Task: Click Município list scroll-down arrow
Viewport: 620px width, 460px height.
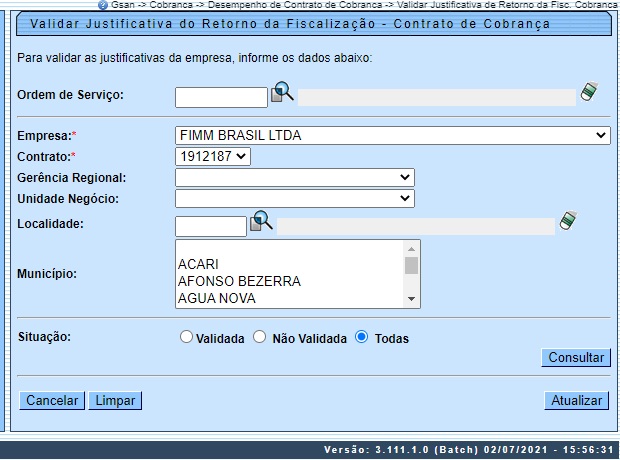Action: pos(411,299)
